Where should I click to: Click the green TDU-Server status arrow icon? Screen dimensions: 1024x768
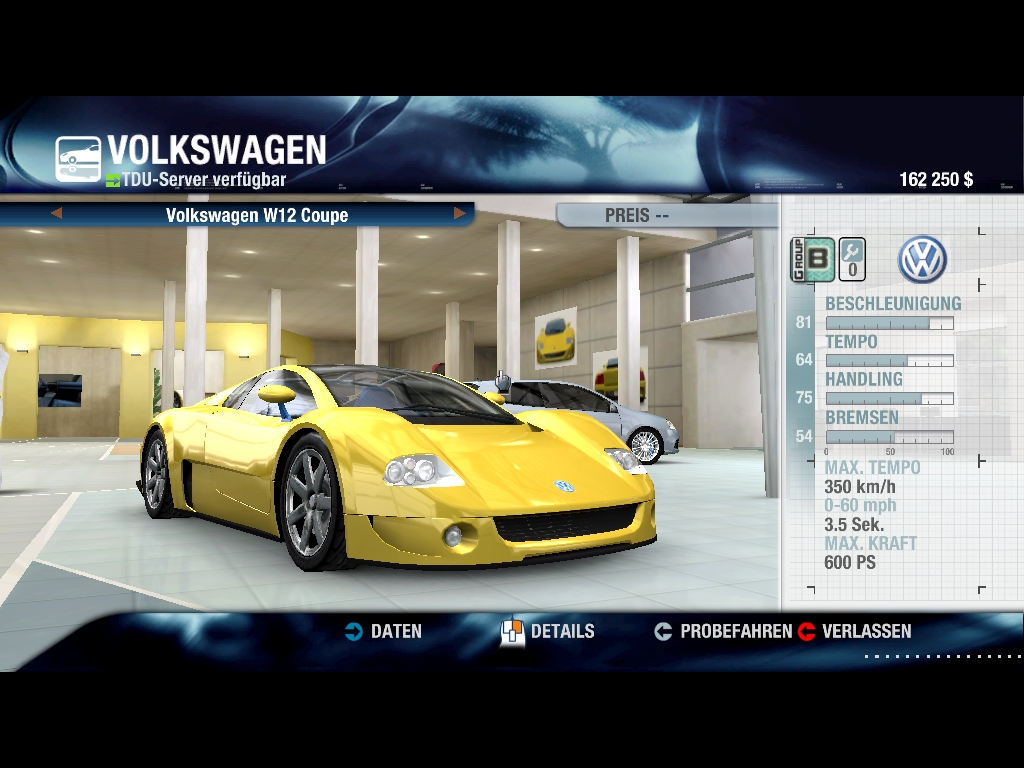click(112, 181)
